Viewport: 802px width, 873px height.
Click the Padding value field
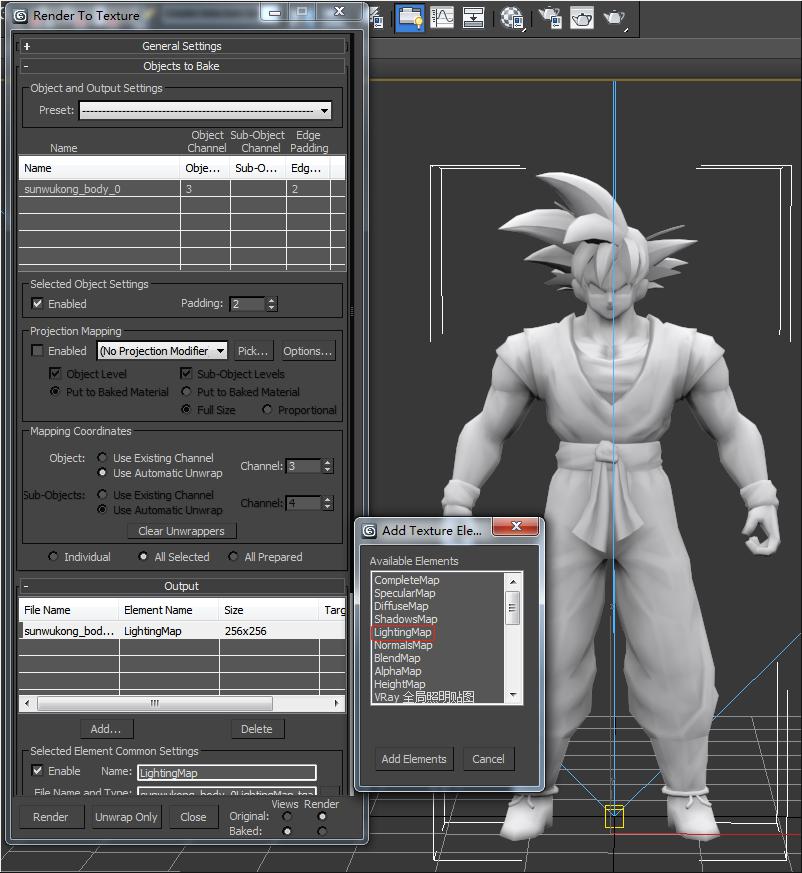[x=247, y=304]
